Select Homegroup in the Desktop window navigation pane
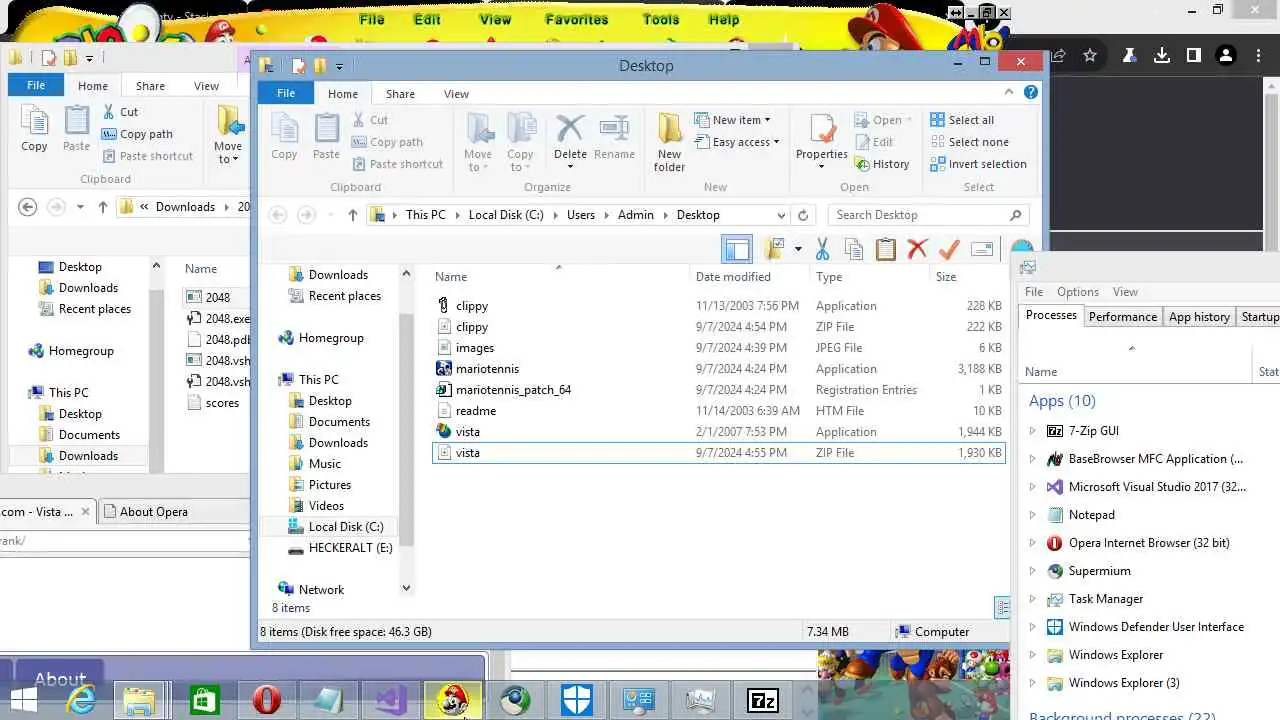This screenshot has width=1280, height=720. point(321,338)
